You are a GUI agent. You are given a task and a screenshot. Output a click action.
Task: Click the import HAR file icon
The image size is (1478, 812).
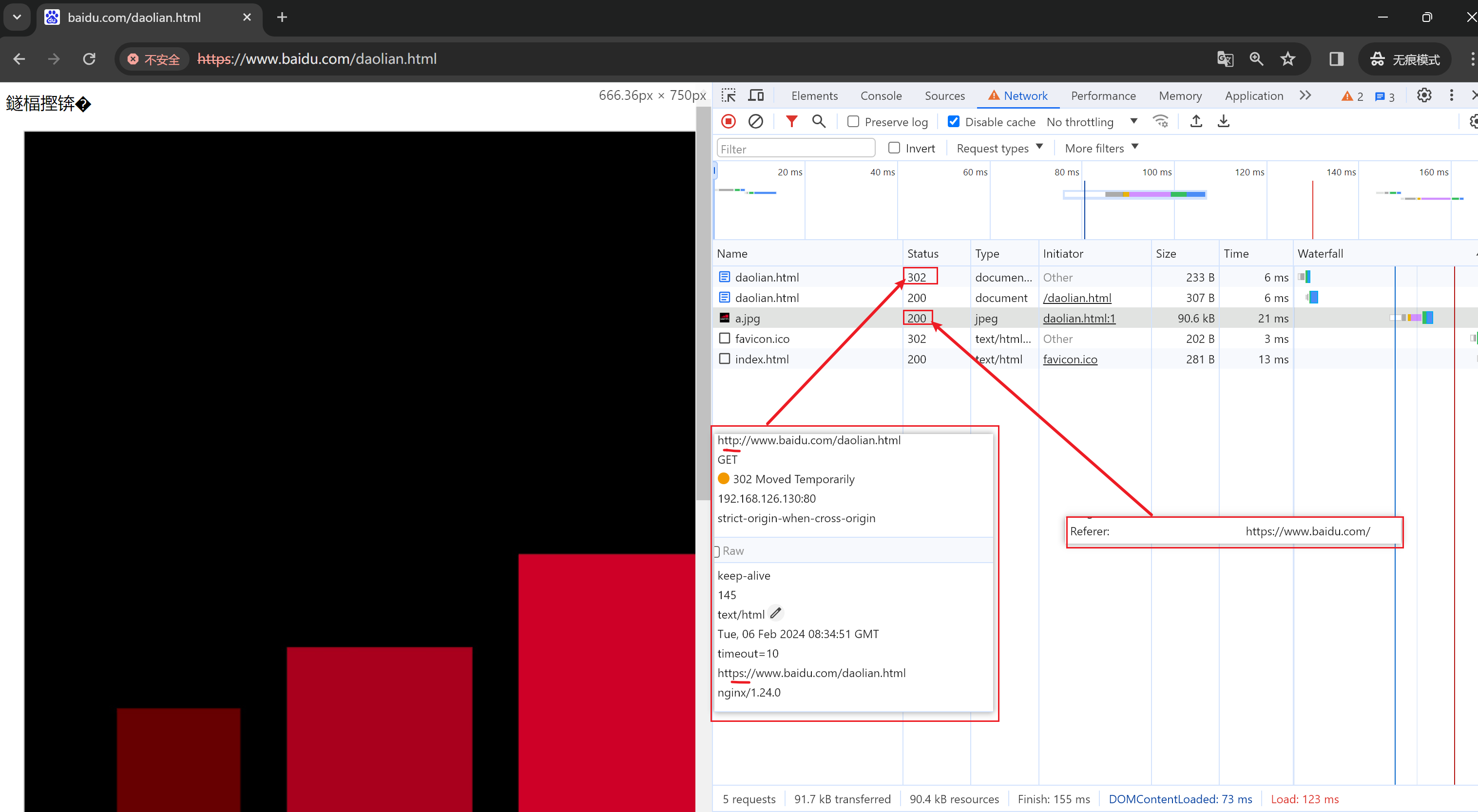tap(1196, 122)
